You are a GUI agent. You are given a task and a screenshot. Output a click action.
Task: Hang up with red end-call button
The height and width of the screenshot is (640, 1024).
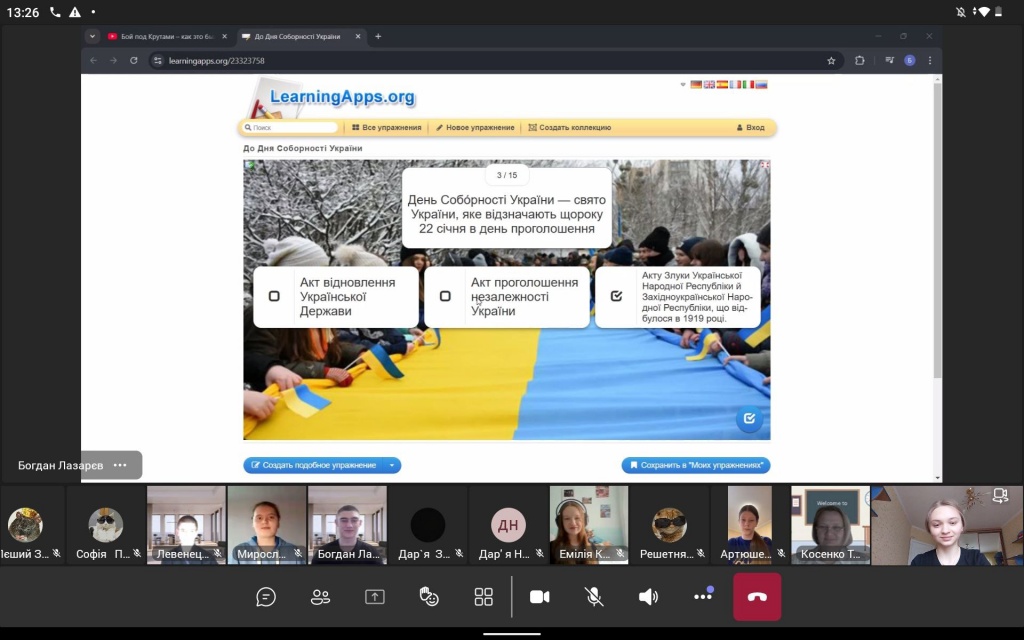coord(757,597)
